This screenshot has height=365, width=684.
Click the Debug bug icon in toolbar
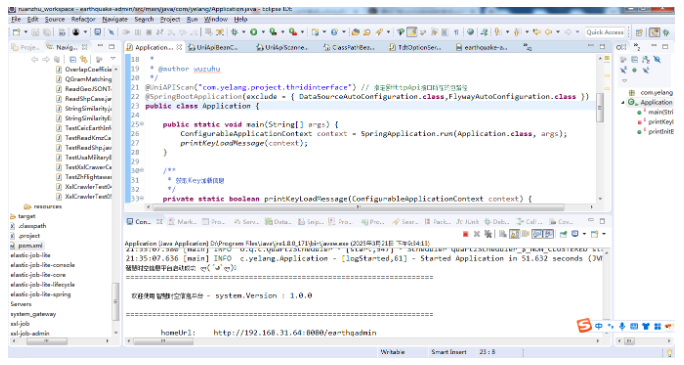coord(234,32)
